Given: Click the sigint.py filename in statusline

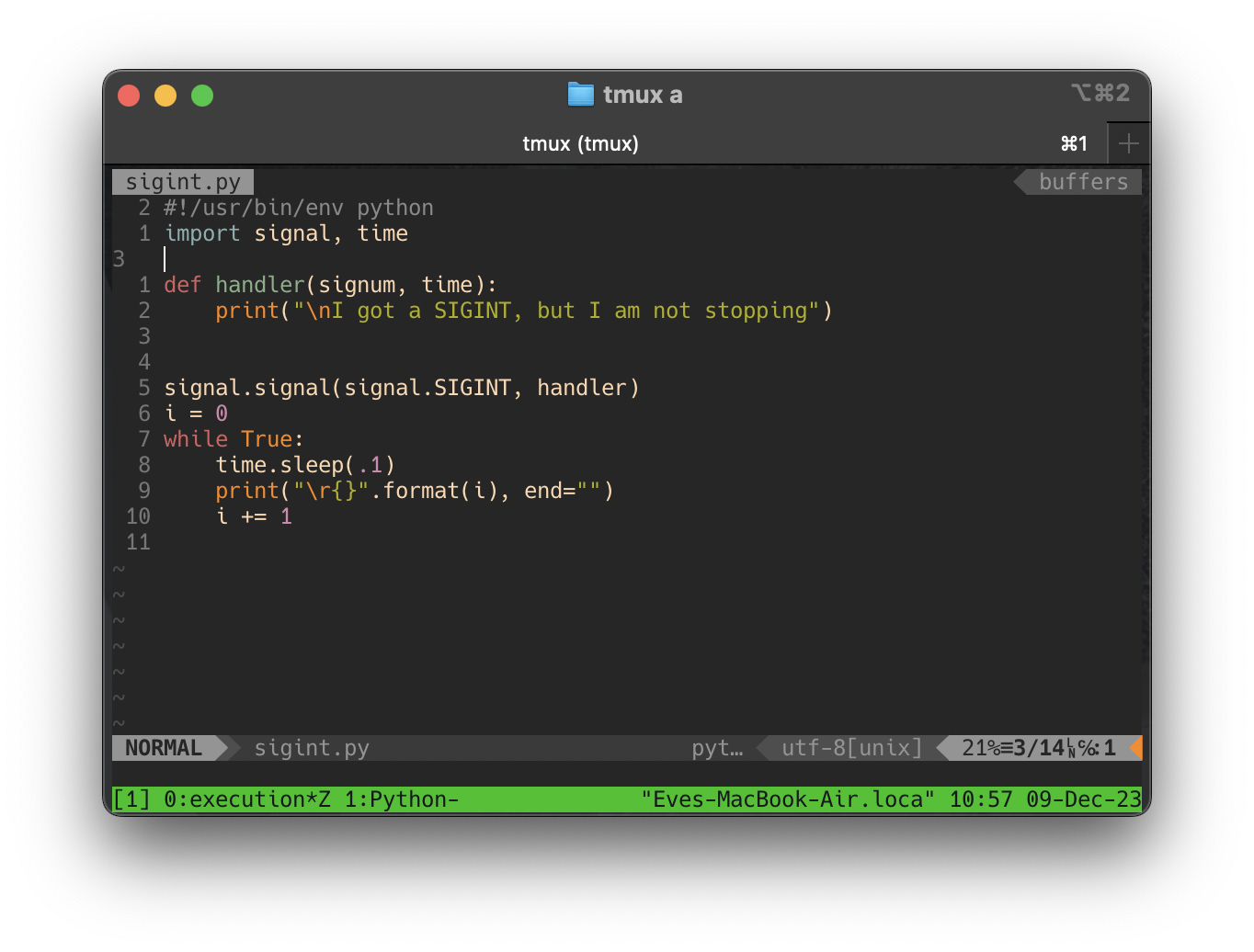Looking at the screenshot, I should (312, 748).
